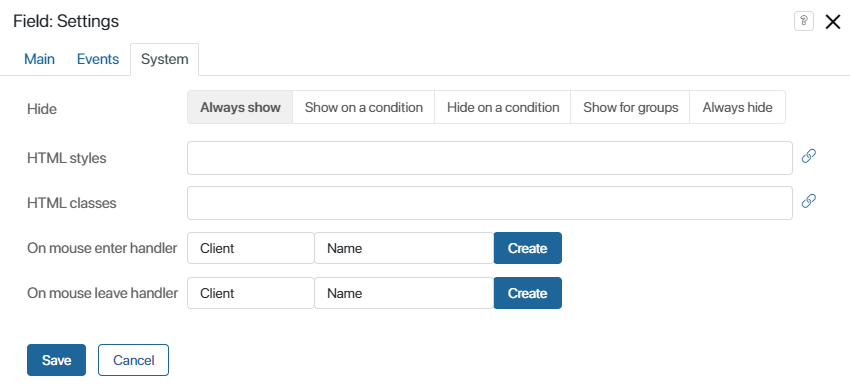850x389 pixels.
Task: Open Client dropdown for mouse leave handler
Action: [251, 293]
